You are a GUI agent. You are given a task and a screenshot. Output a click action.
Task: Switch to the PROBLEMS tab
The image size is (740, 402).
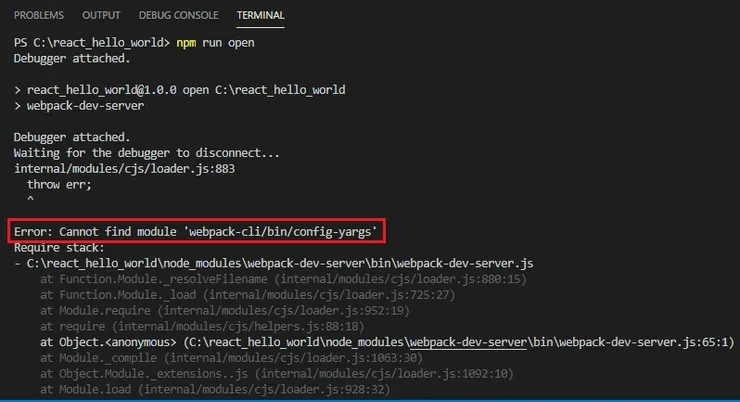(39, 15)
